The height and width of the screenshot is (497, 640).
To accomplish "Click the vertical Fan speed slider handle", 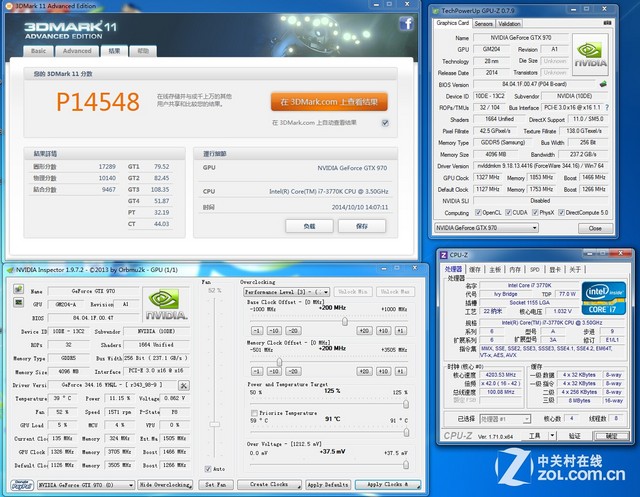I will click(x=215, y=424).
